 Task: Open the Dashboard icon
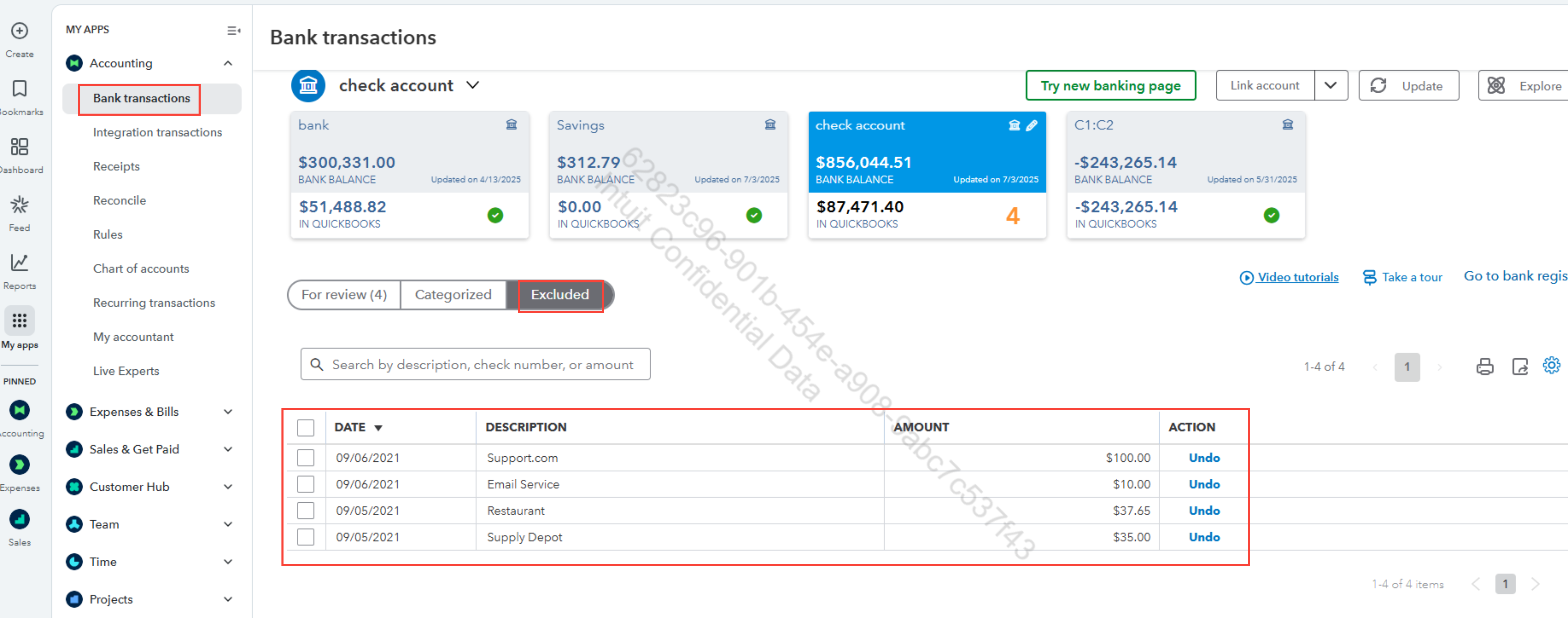click(x=19, y=147)
